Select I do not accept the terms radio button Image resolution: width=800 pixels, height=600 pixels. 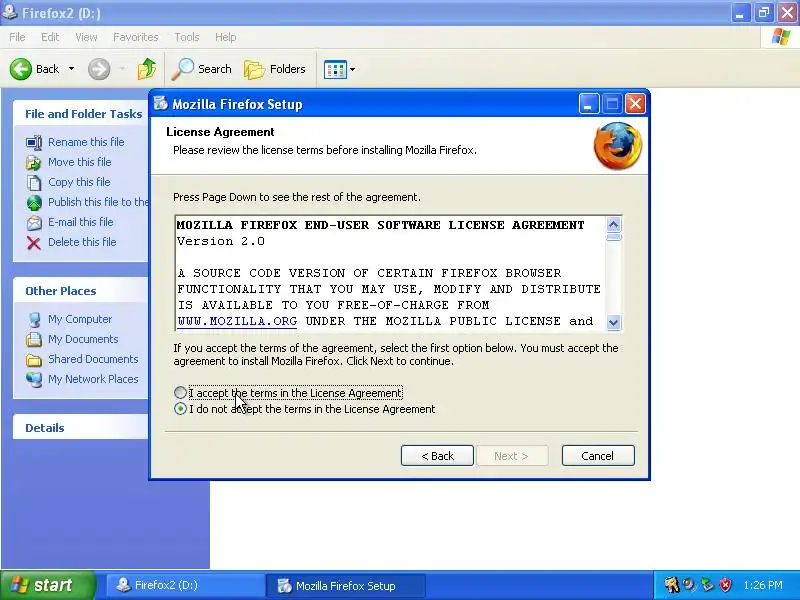(180, 409)
